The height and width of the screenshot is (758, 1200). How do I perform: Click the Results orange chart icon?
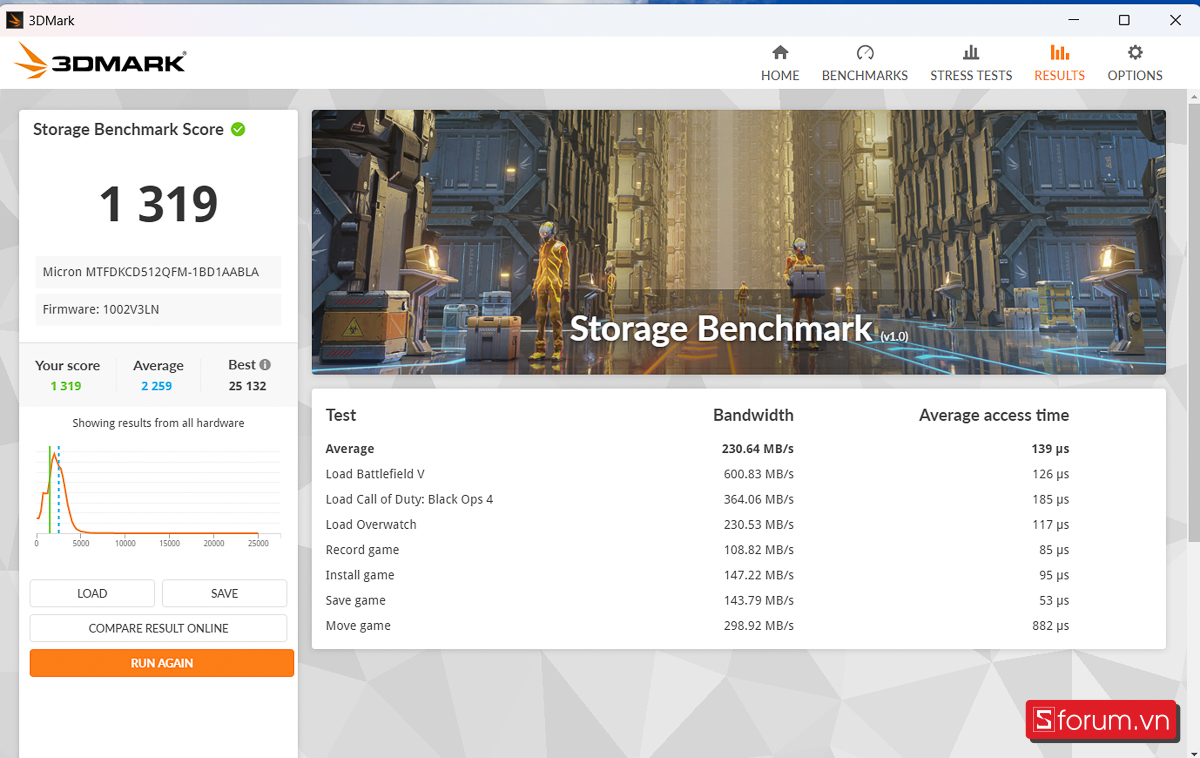[1059, 52]
